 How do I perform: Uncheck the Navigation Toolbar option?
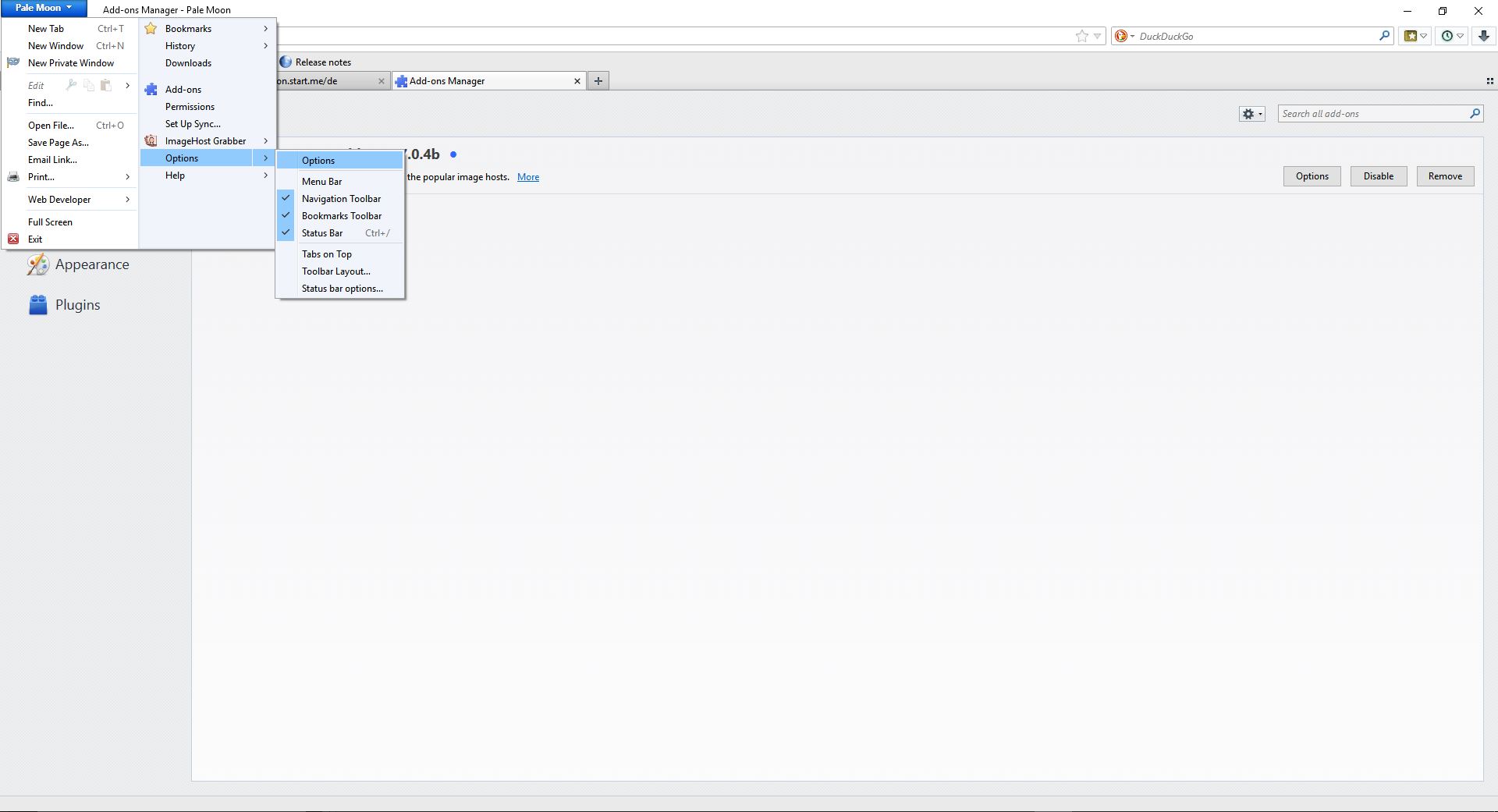[341, 199]
